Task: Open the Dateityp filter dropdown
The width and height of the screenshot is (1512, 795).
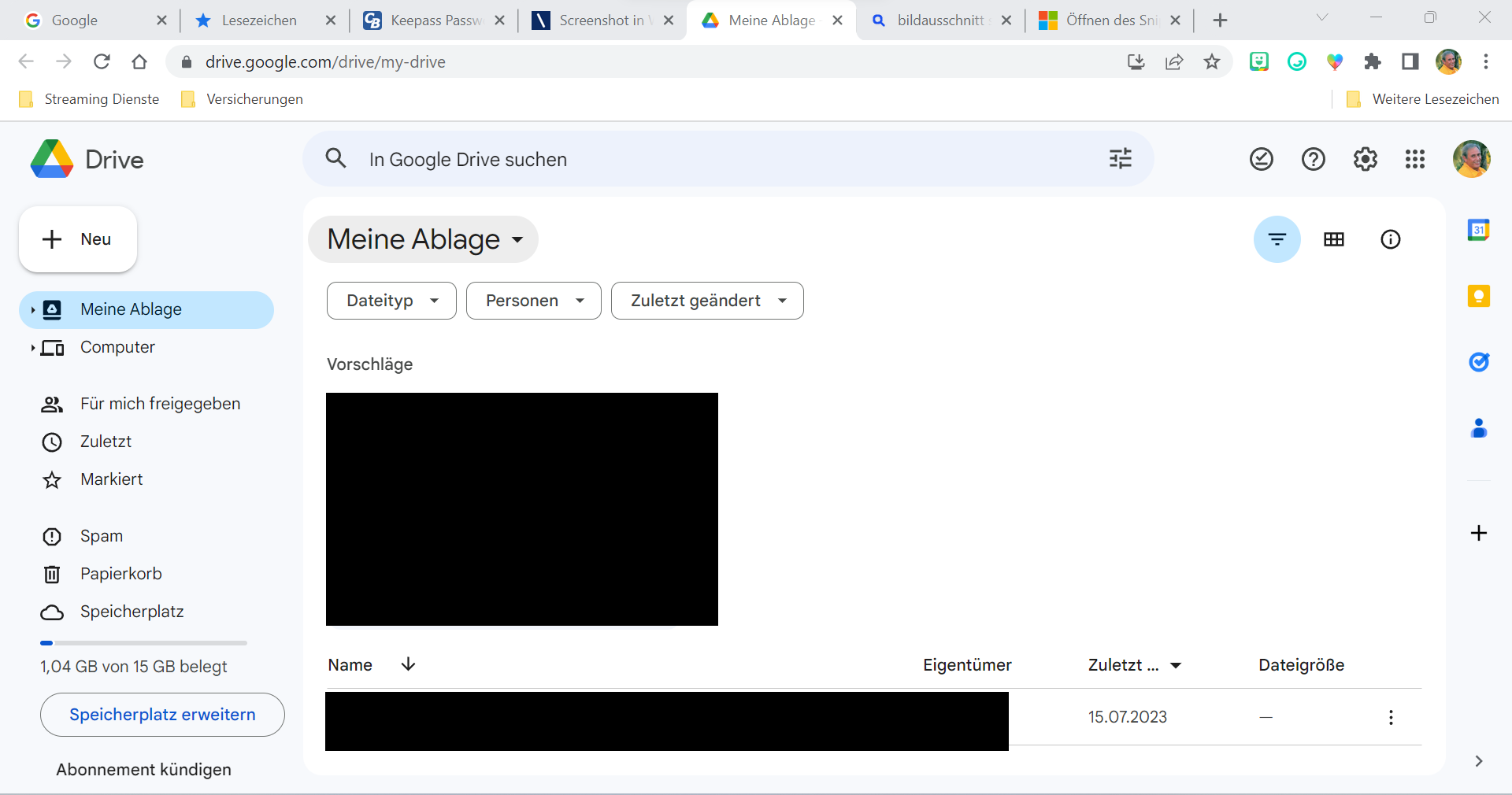Action: (x=391, y=301)
